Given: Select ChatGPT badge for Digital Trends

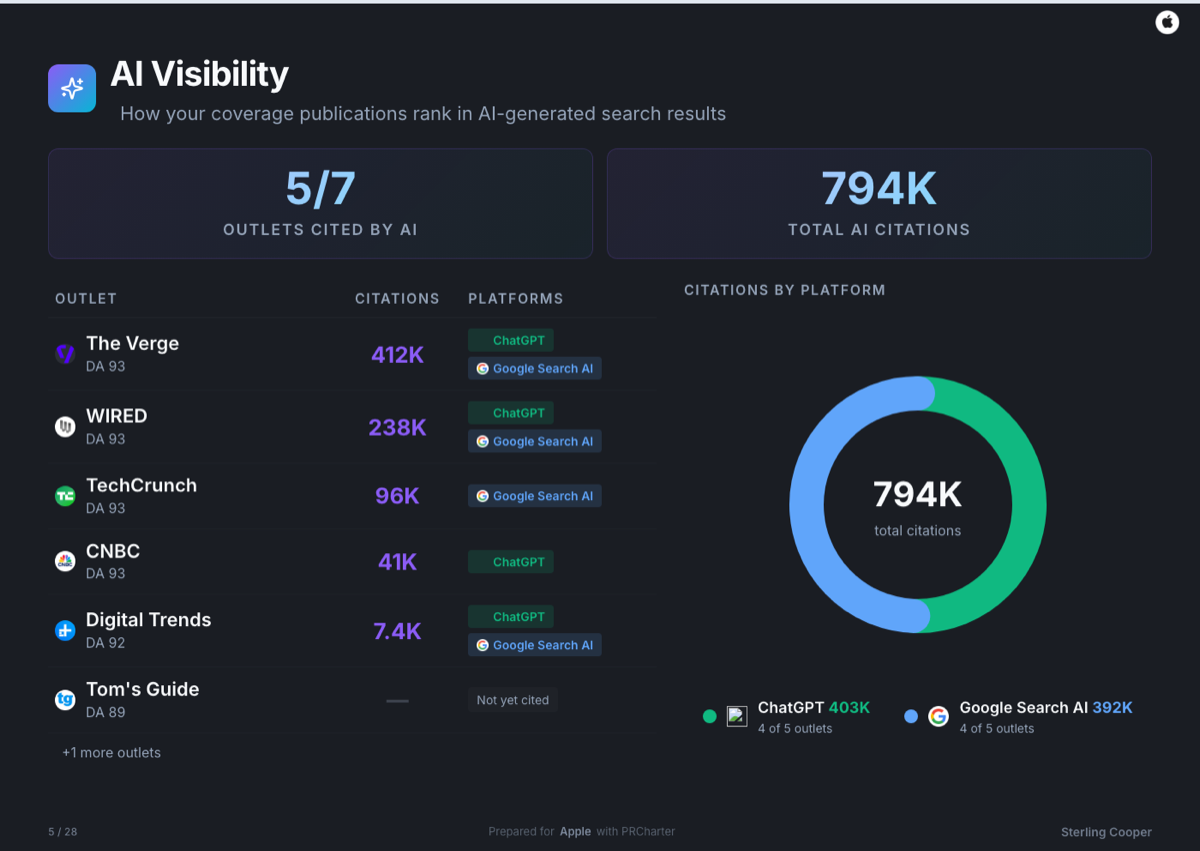Looking at the screenshot, I should point(511,617).
